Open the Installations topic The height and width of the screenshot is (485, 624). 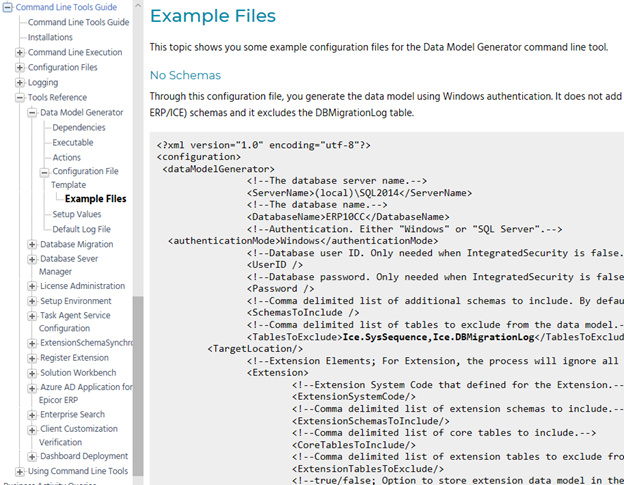50,37
